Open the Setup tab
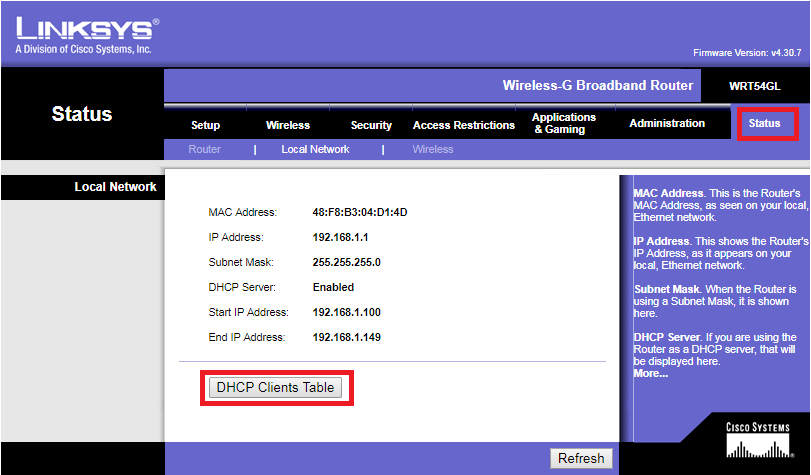The width and height of the screenshot is (811, 475). click(x=205, y=125)
